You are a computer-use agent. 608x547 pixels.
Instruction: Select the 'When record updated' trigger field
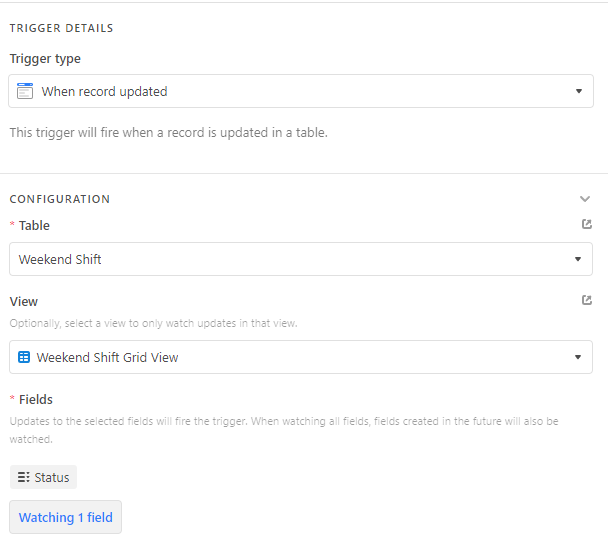pyautogui.click(x=301, y=91)
